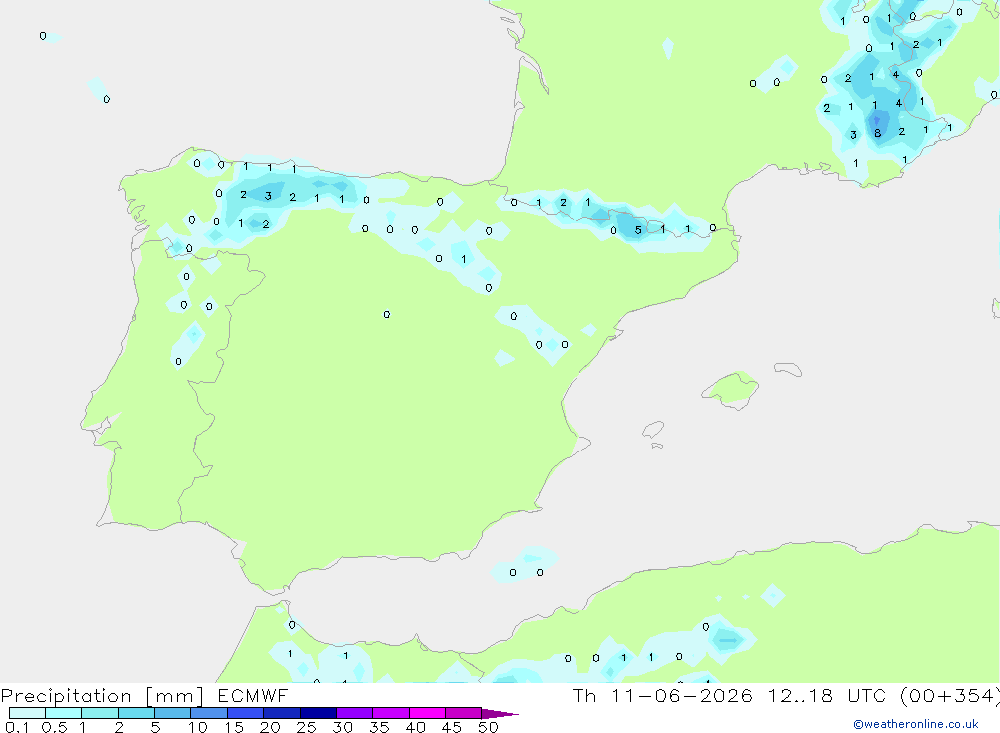
Task: Click the Ibiza island on the map
Action: pyautogui.click(x=653, y=429)
